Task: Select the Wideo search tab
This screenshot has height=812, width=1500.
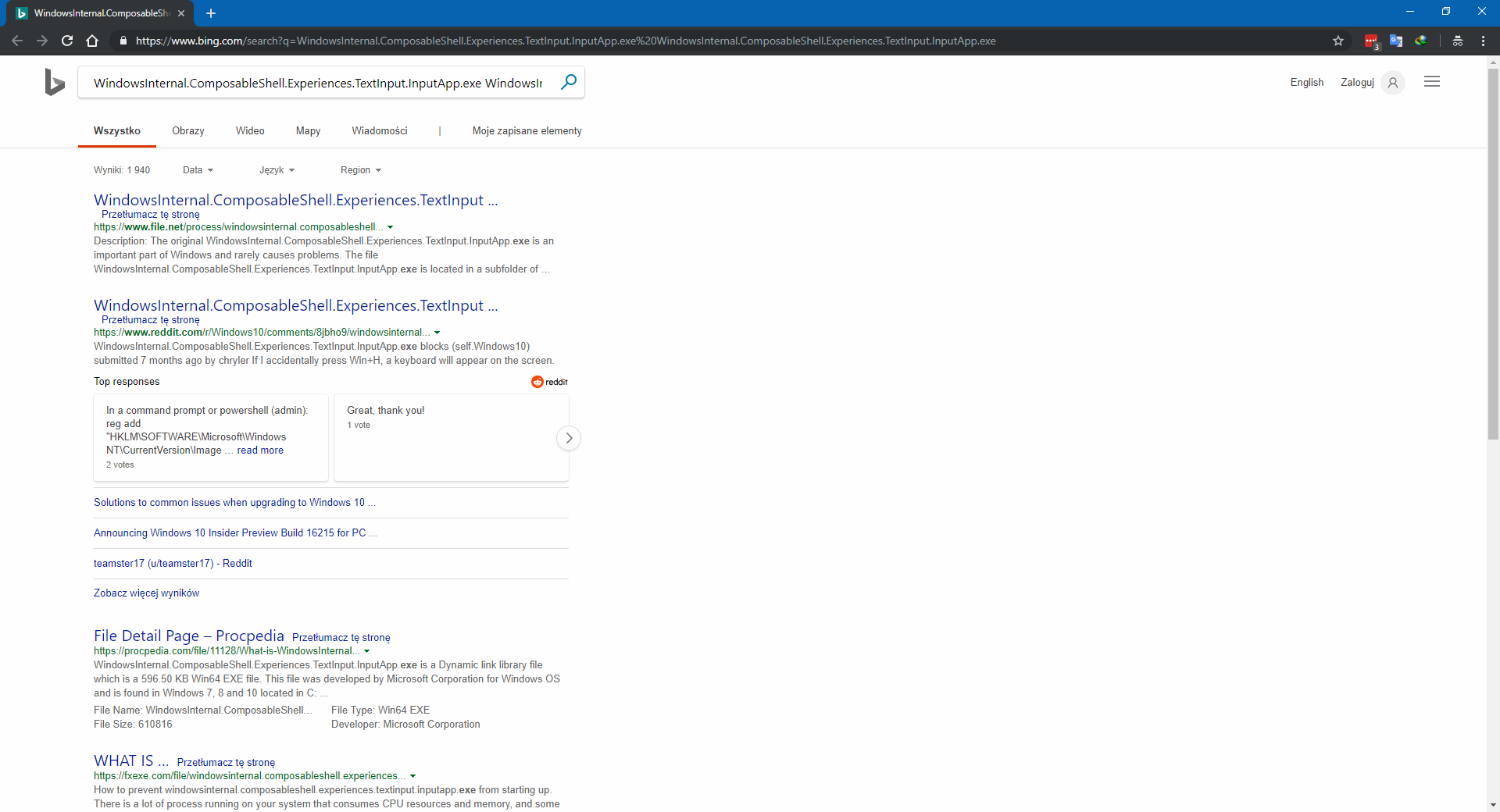Action: (x=249, y=130)
